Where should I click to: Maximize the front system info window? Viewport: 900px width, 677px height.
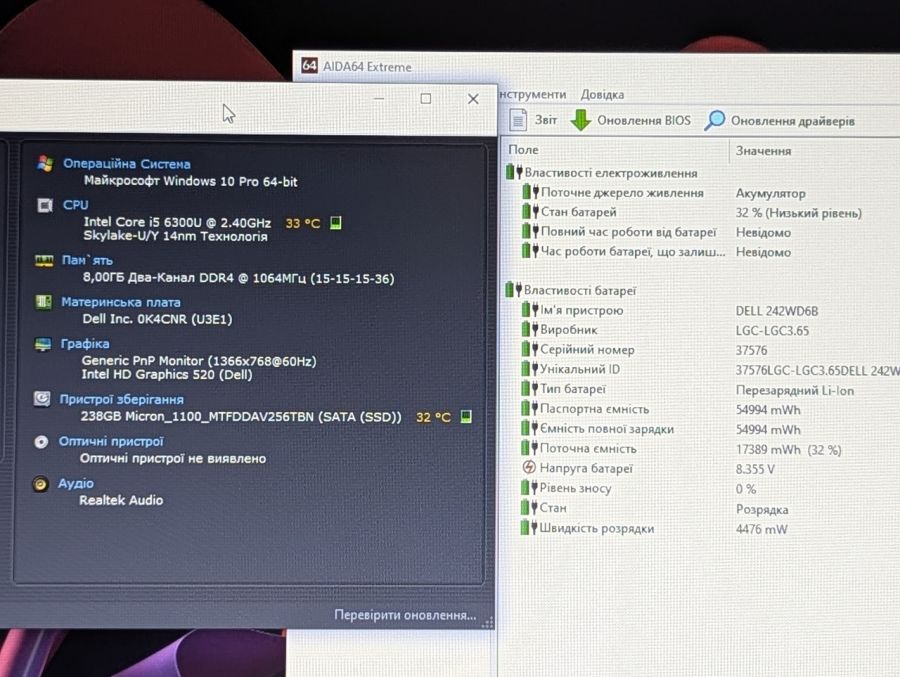426,99
